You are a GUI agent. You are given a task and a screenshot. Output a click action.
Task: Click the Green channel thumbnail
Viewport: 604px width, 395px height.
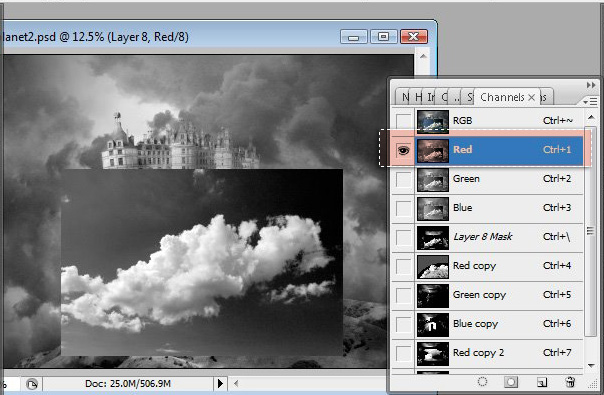coord(433,180)
